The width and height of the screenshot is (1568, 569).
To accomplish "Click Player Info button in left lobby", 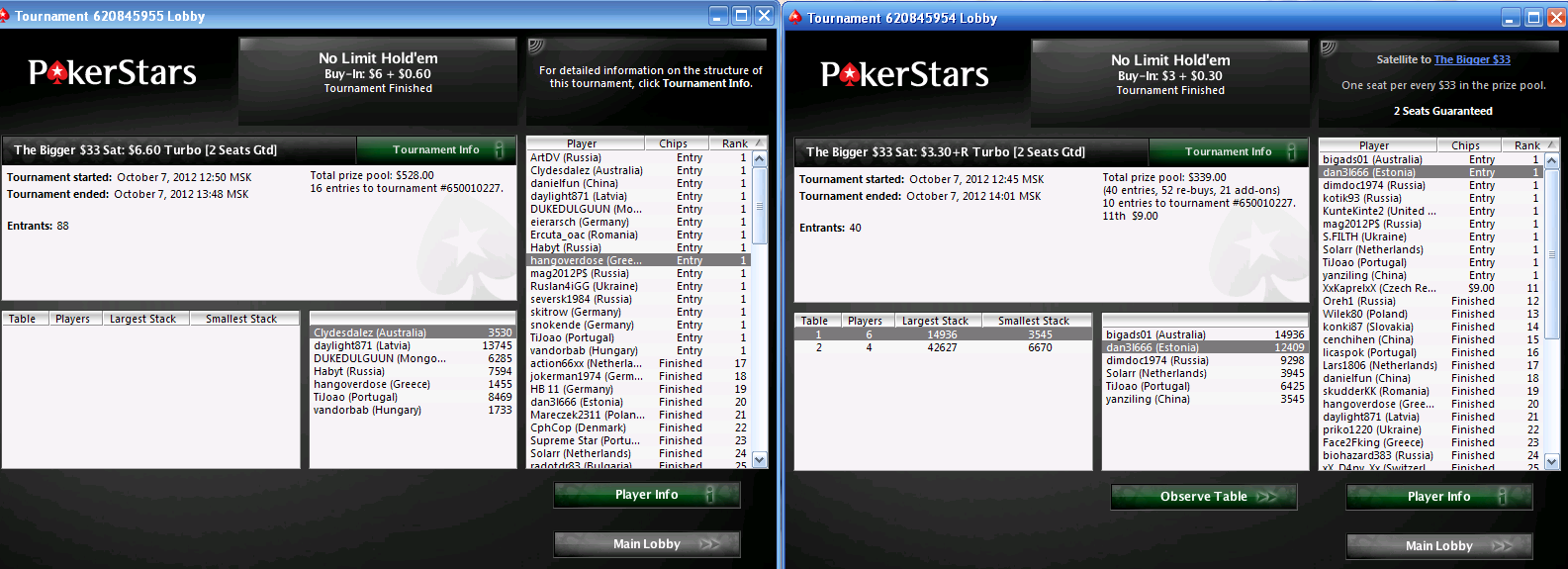I will [647, 495].
